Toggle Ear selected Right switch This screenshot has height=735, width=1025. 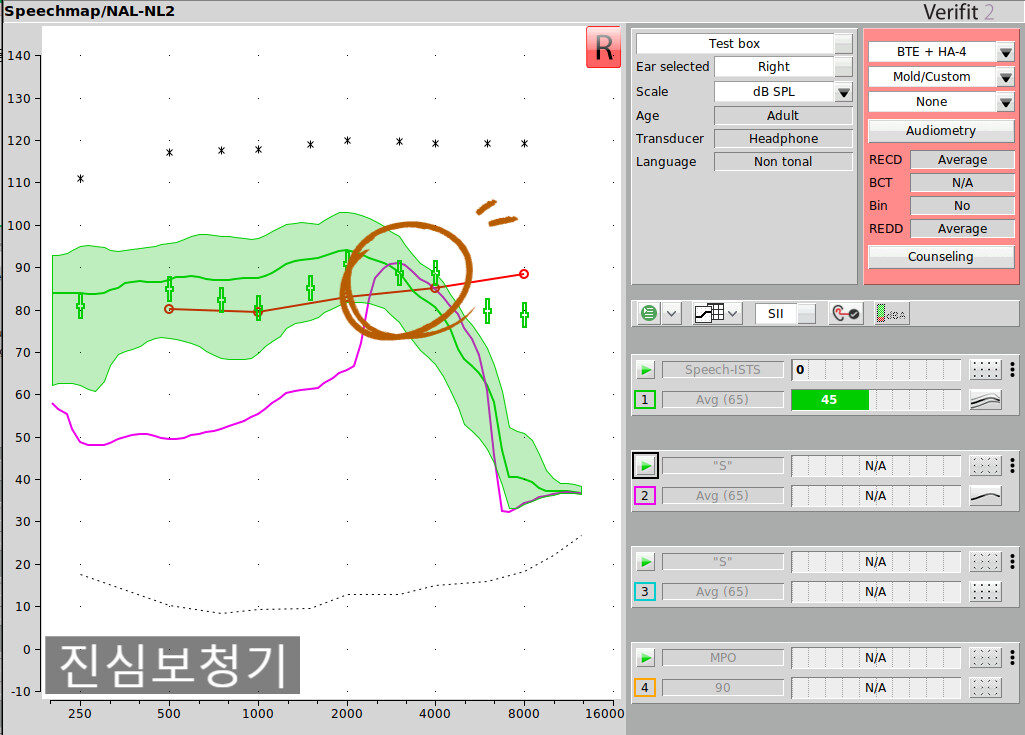843,67
